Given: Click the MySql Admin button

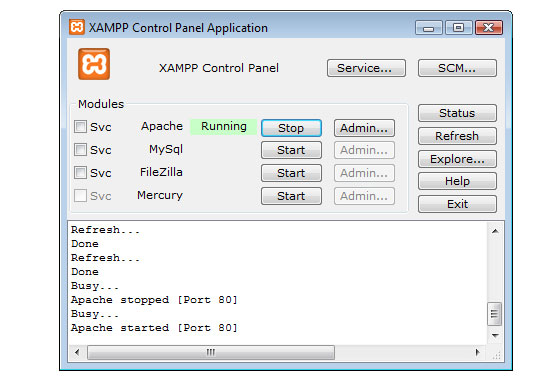Looking at the screenshot, I should (364, 150).
